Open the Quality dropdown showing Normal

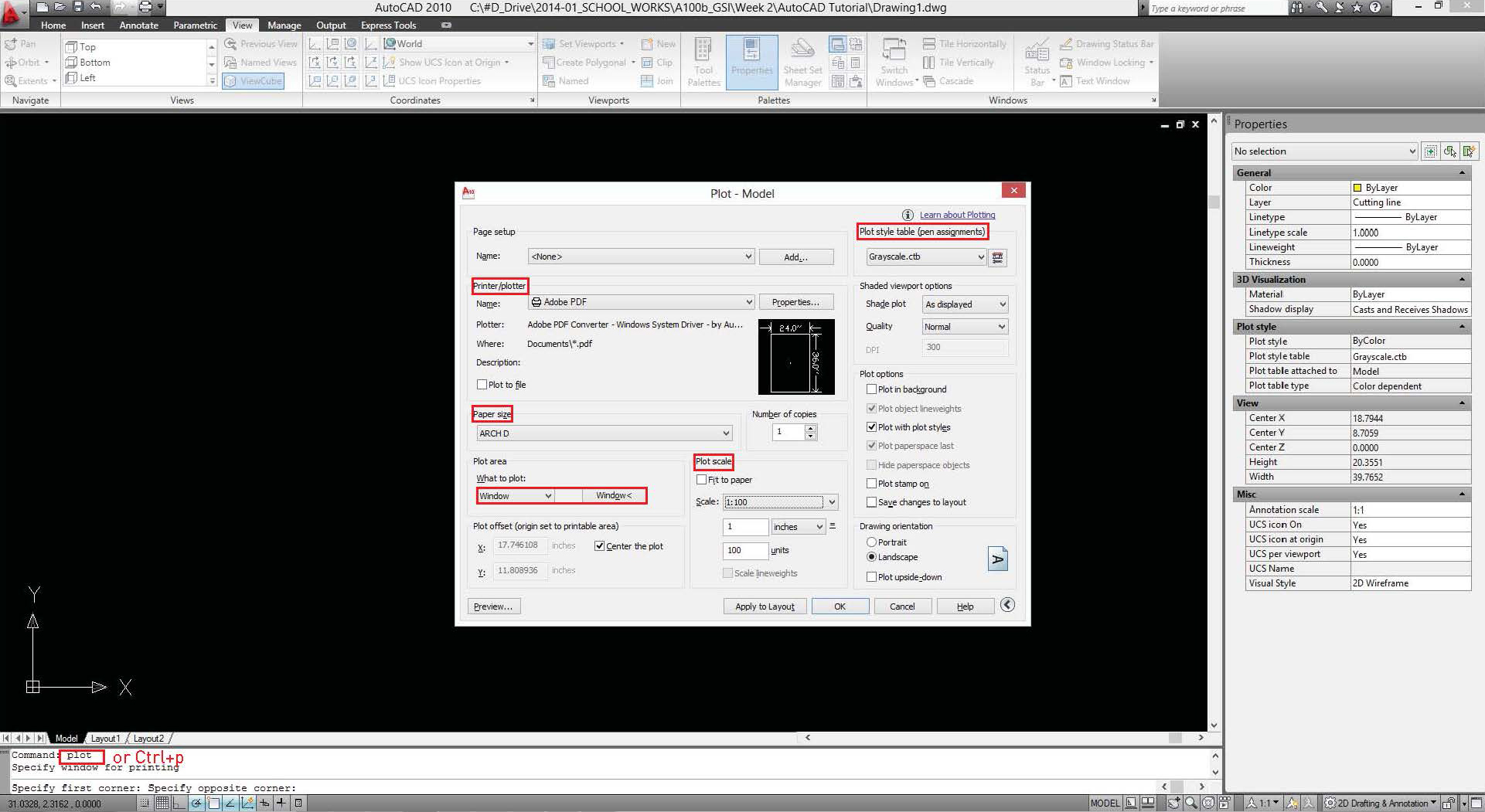[x=966, y=327]
